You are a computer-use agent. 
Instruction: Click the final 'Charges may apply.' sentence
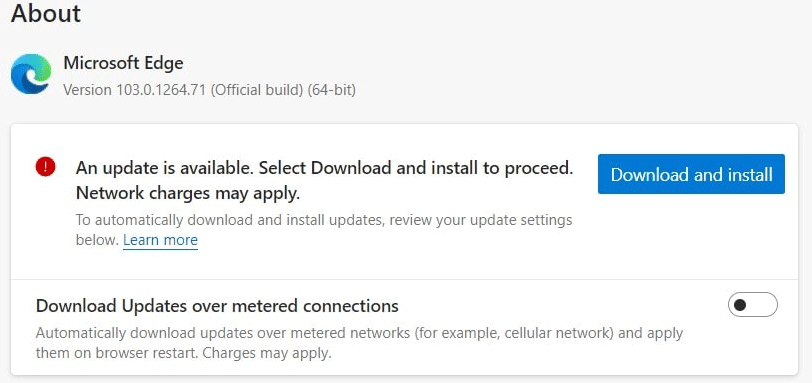click(266, 354)
